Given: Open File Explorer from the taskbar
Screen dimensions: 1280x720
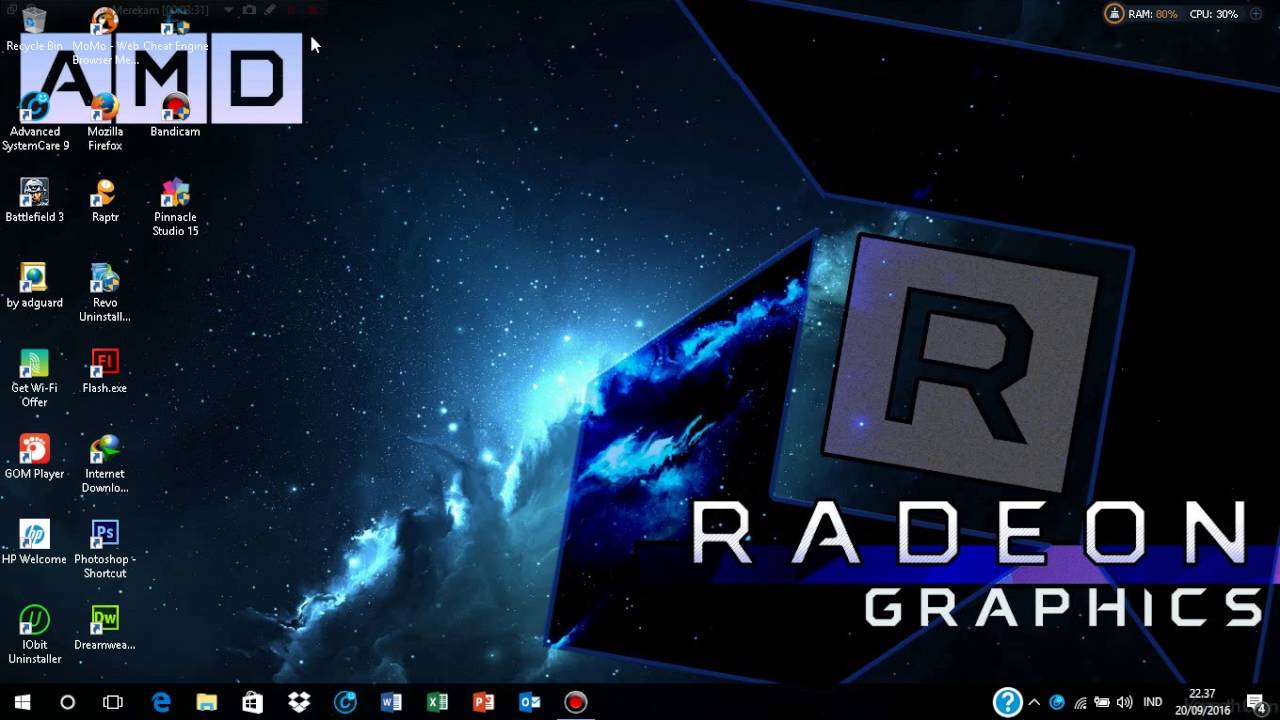Looking at the screenshot, I should 207,702.
